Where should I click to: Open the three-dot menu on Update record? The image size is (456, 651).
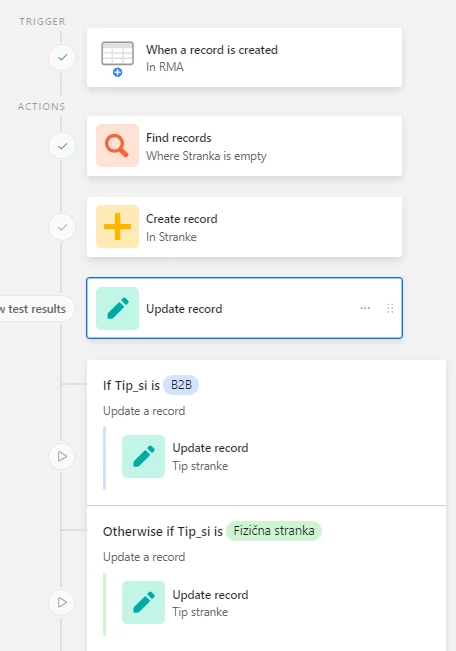pyautogui.click(x=365, y=308)
